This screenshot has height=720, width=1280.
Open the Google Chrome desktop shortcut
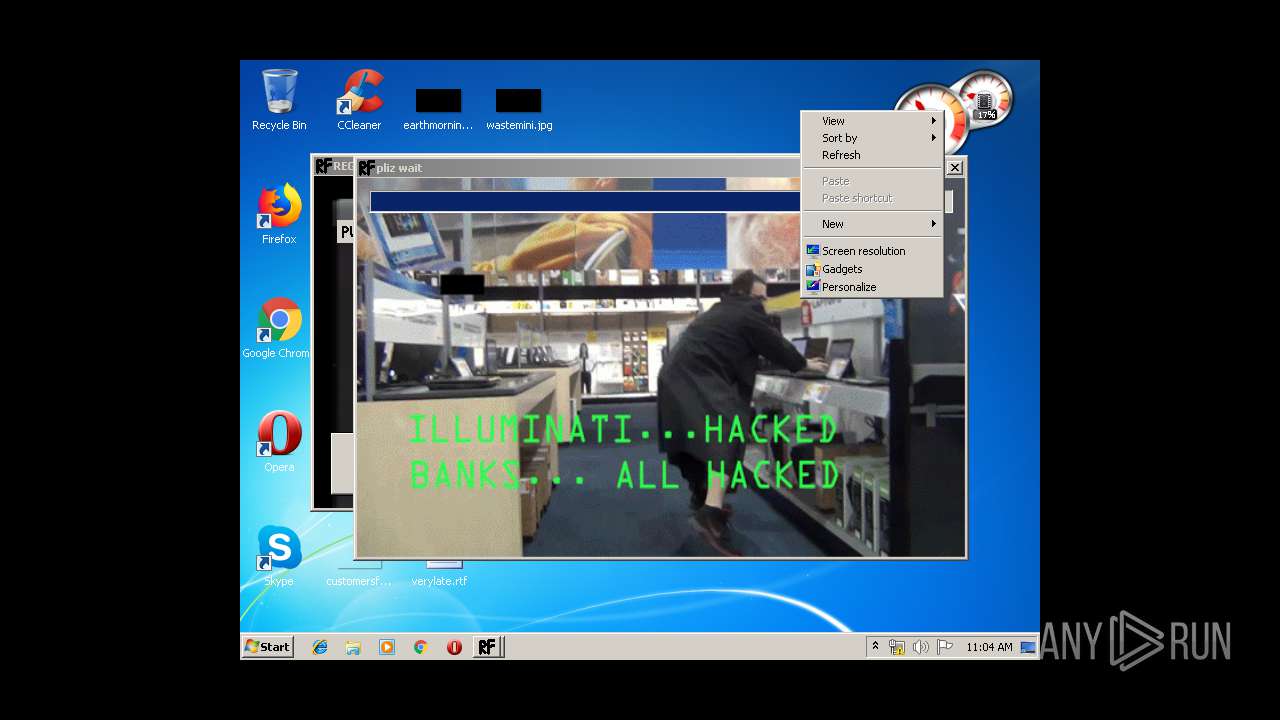coord(277,327)
